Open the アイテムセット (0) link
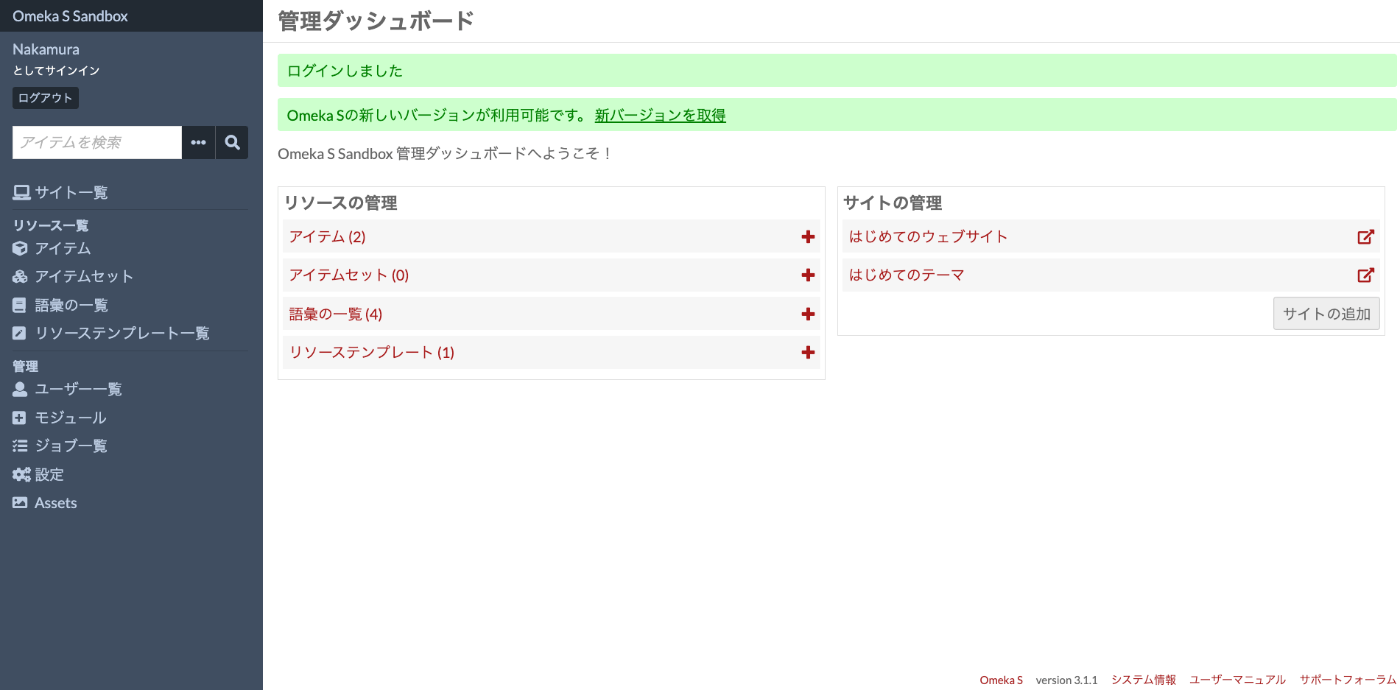The image size is (1400, 690). click(349, 275)
